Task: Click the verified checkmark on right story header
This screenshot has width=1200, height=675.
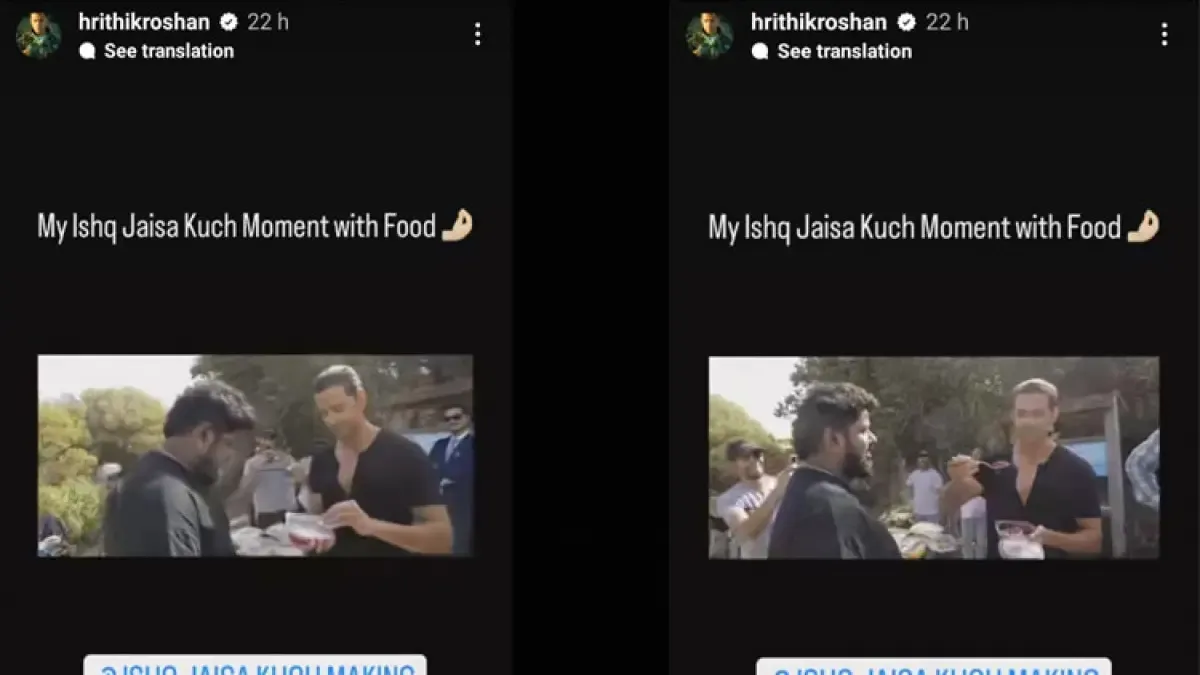Action: coord(907,21)
